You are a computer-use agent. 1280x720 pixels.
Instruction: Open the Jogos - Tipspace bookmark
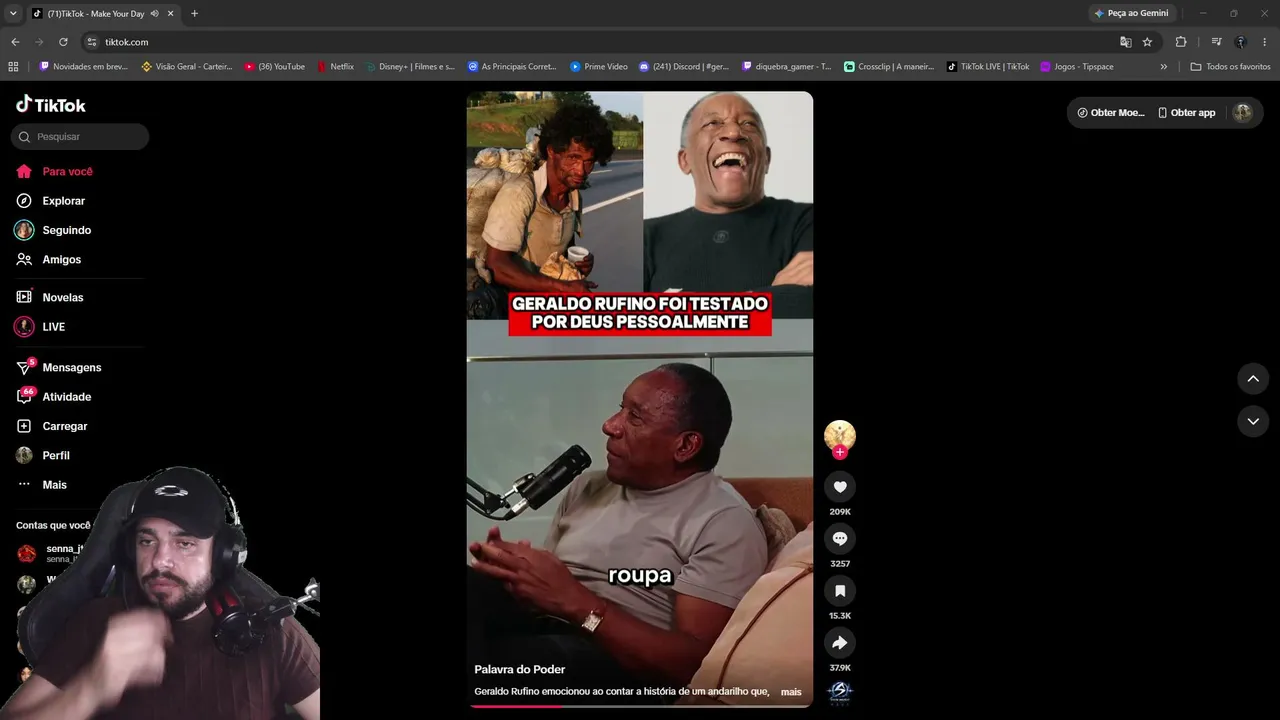1077,67
